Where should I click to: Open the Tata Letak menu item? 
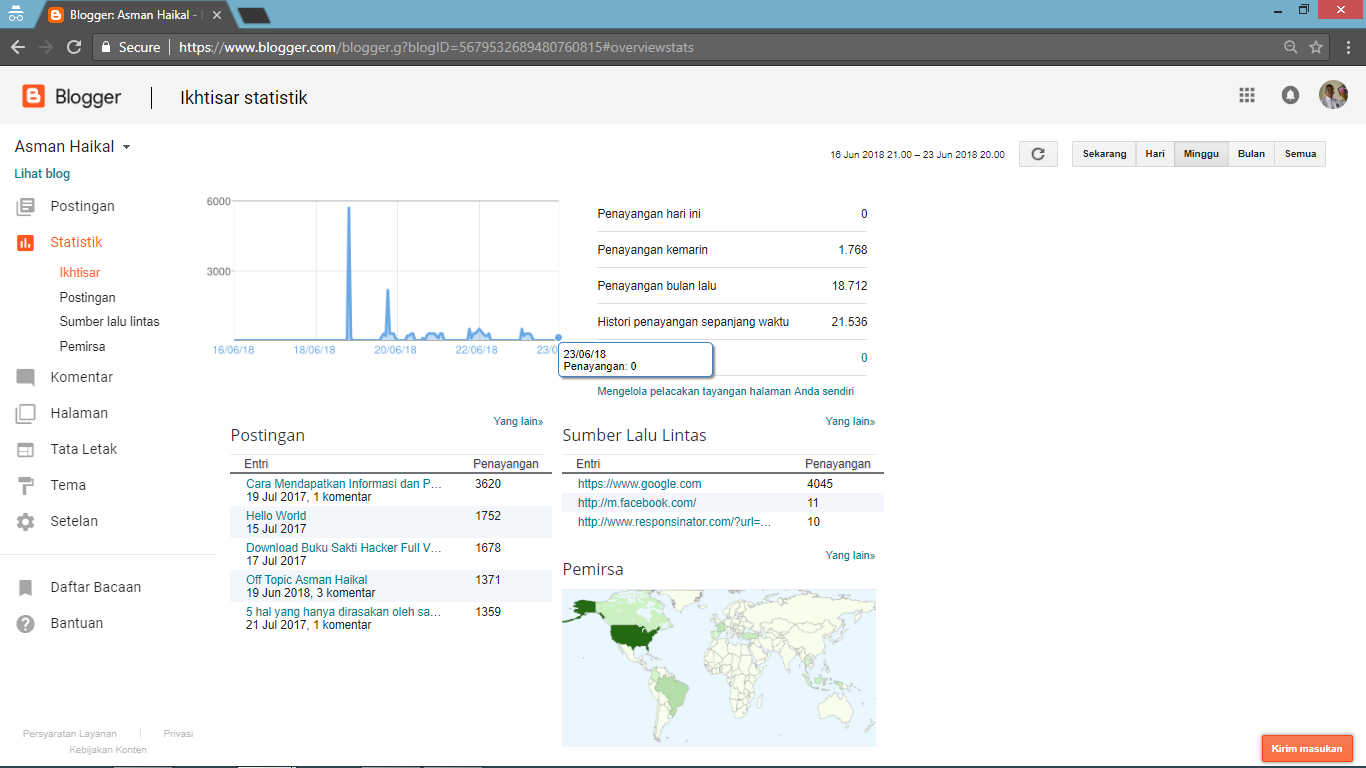point(84,449)
